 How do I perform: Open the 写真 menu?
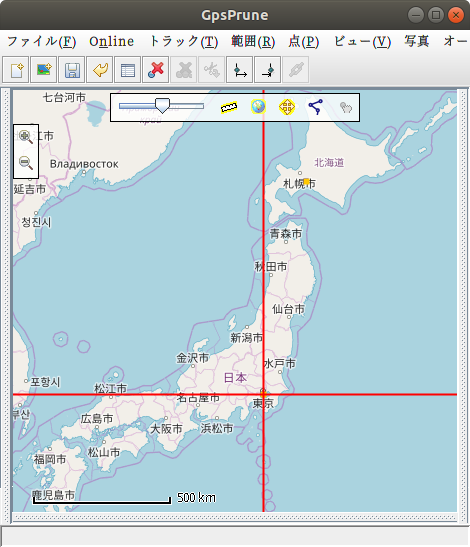(x=417, y=42)
